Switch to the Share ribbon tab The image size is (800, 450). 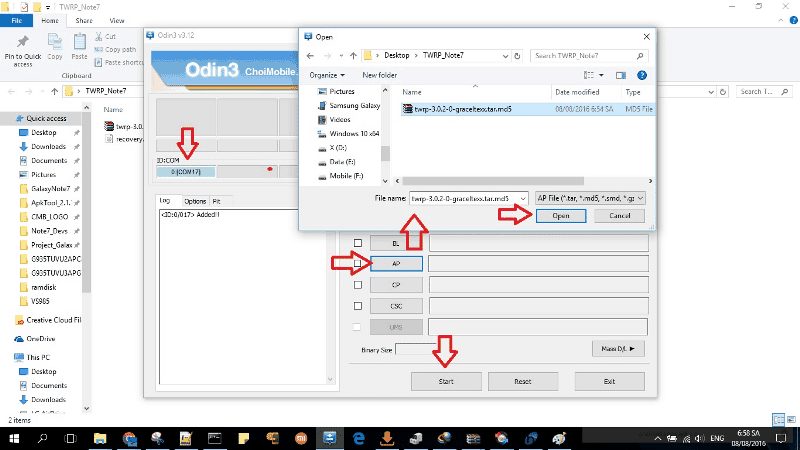coord(84,20)
